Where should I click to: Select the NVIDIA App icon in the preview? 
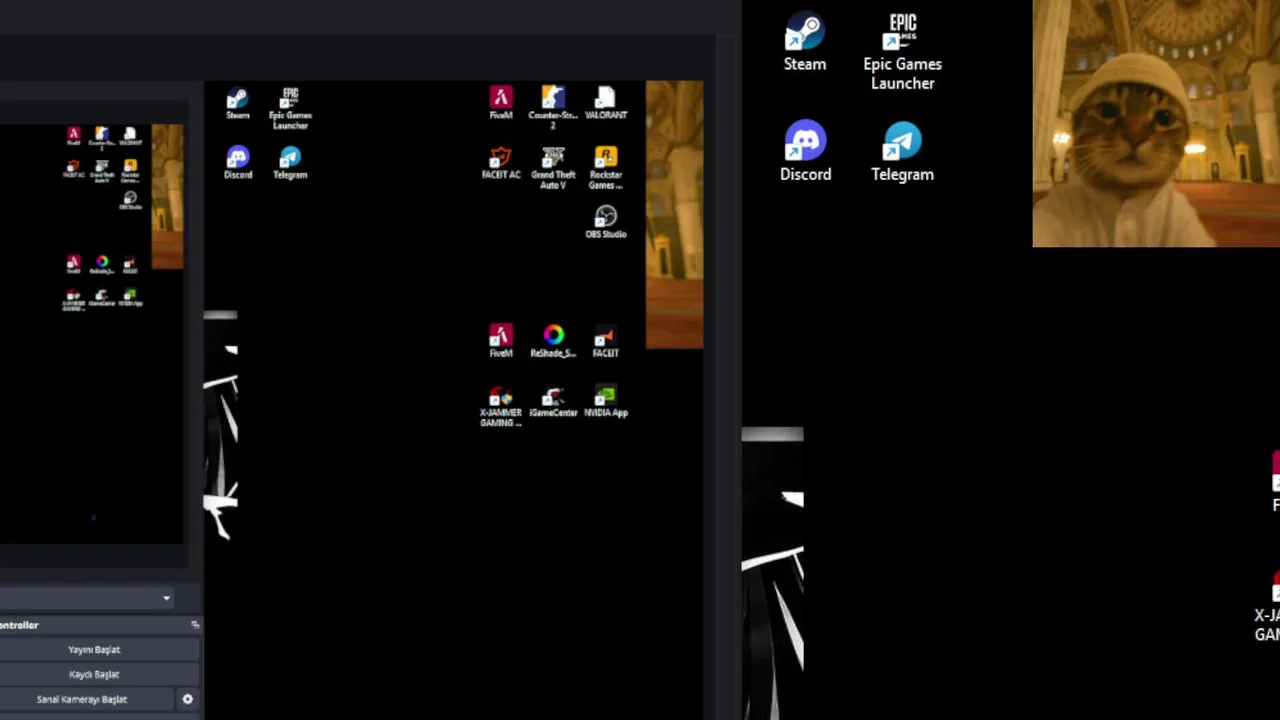click(605, 401)
